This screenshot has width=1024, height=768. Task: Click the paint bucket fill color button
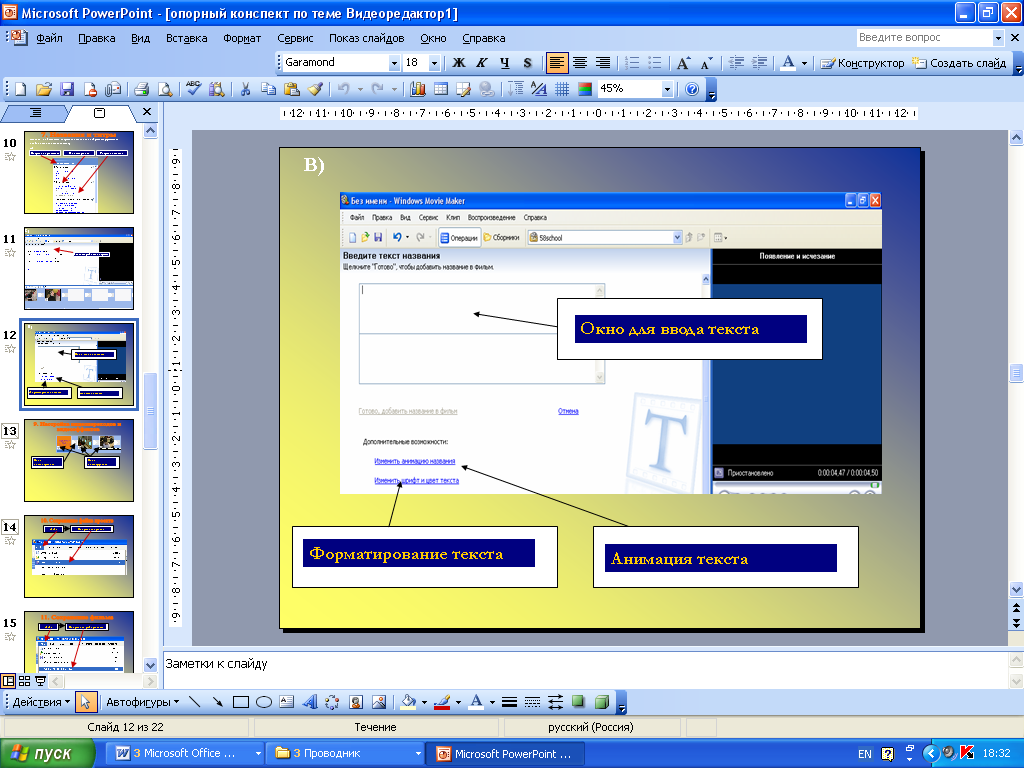click(x=409, y=702)
